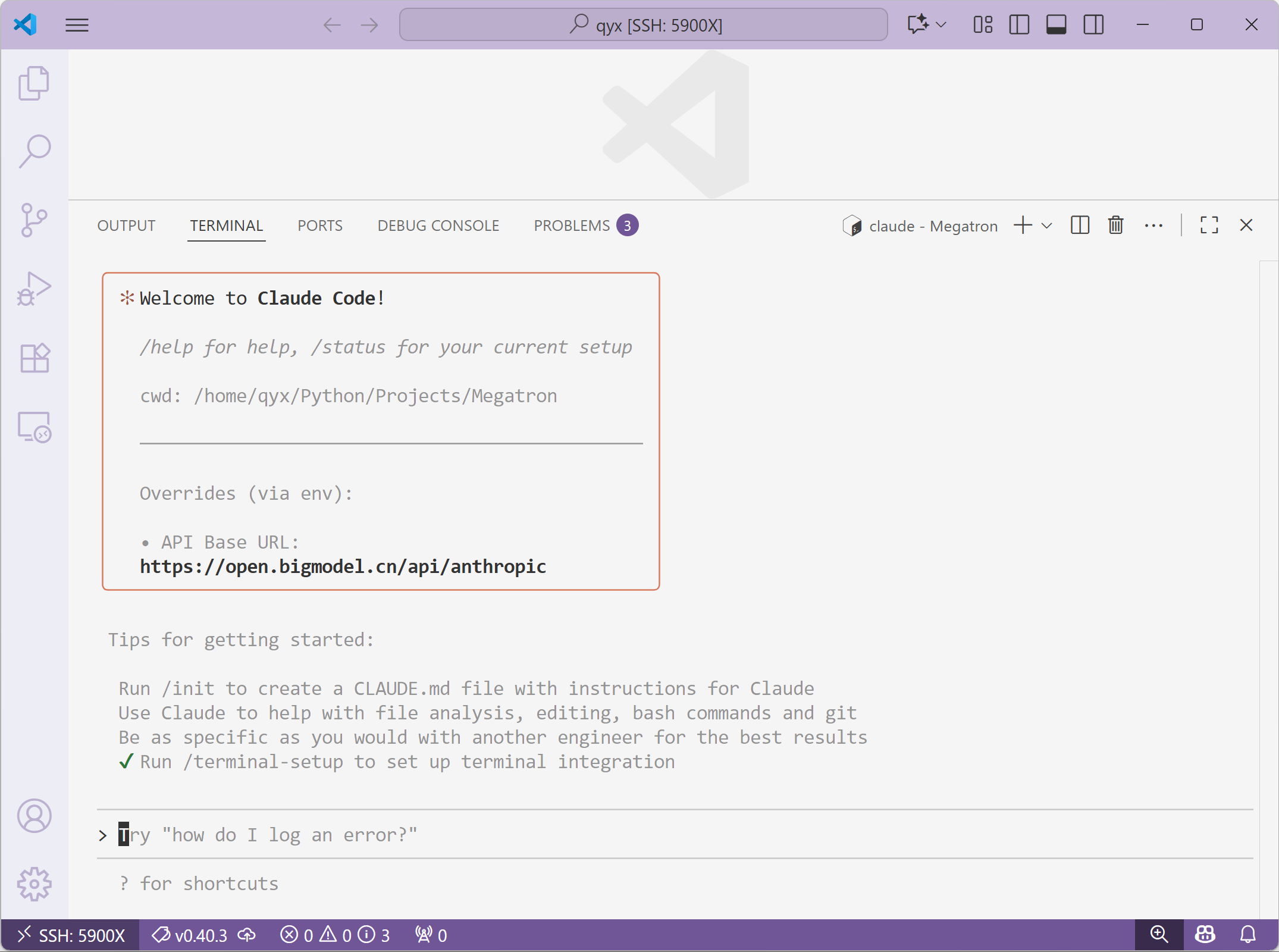
Task: Open the Copilot chat icon in title bar
Action: tap(917, 24)
